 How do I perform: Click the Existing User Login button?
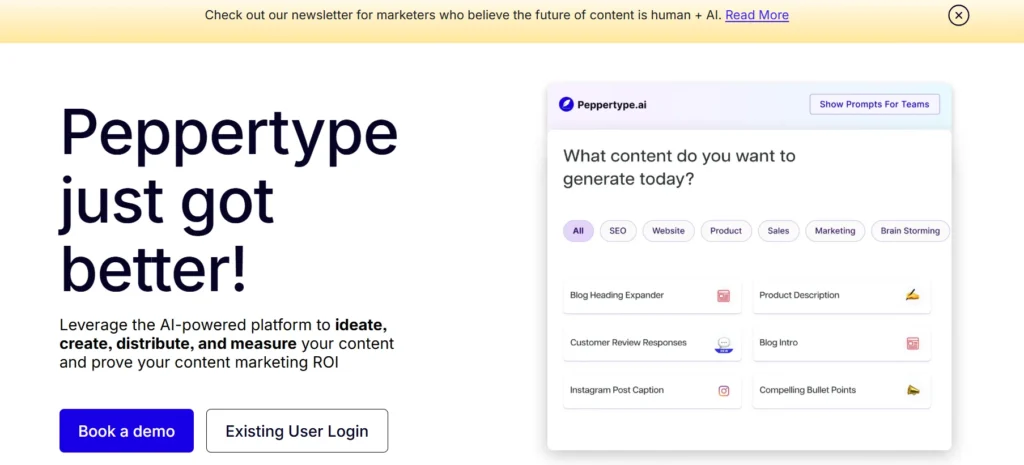tap(297, 431)
